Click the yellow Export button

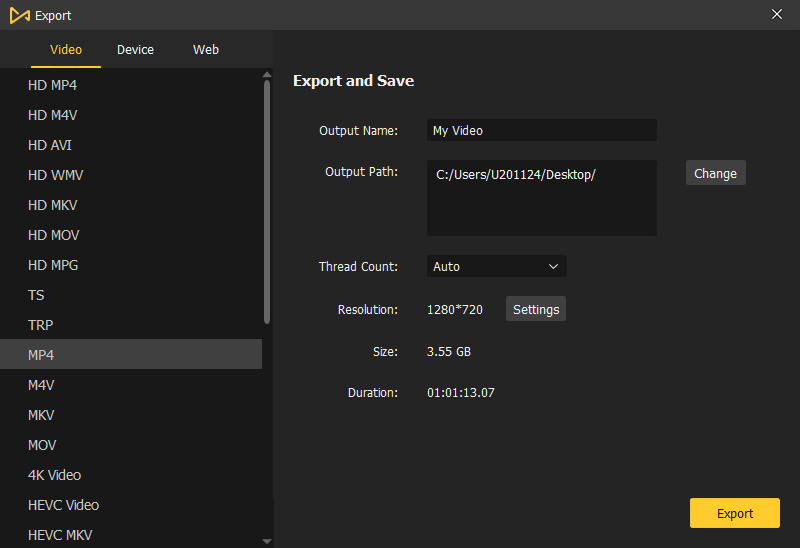point(735,513)
